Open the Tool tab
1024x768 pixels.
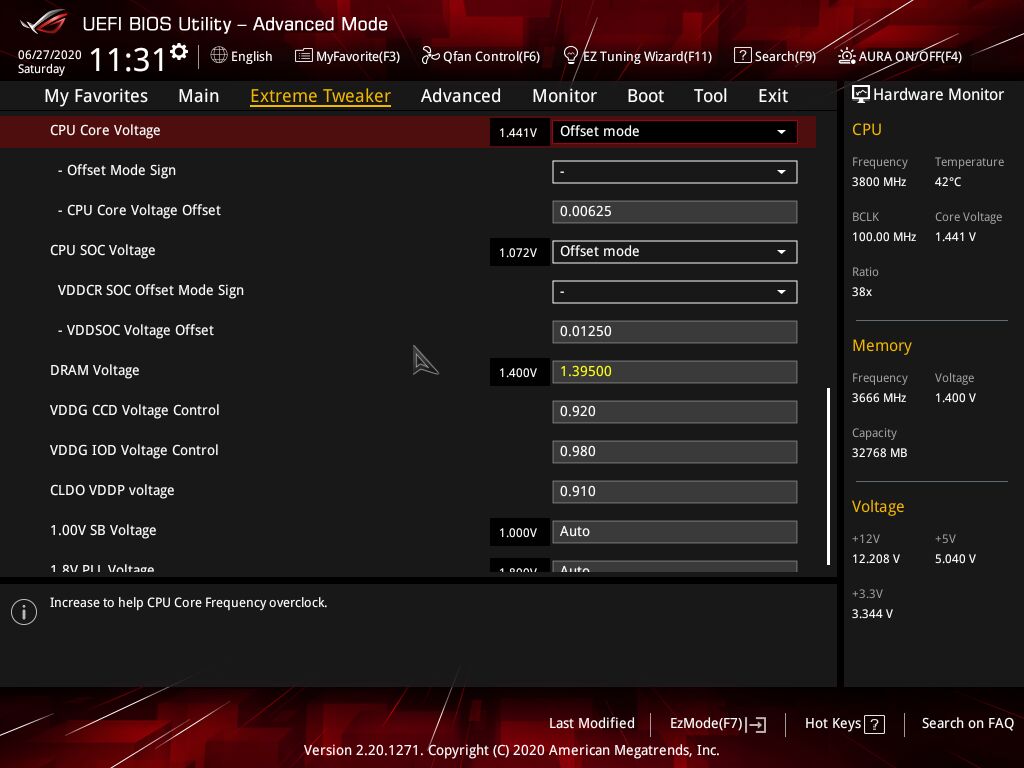[x=711, y=95]
